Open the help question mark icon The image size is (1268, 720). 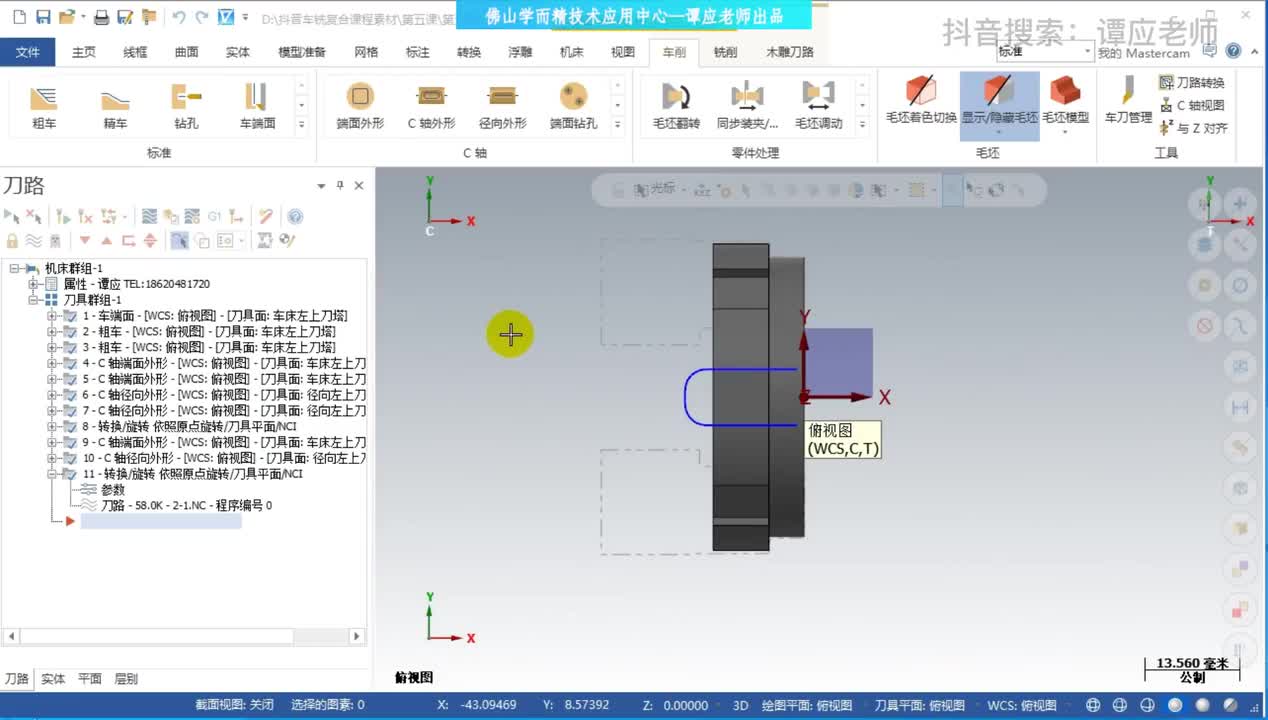(1233, 51)
